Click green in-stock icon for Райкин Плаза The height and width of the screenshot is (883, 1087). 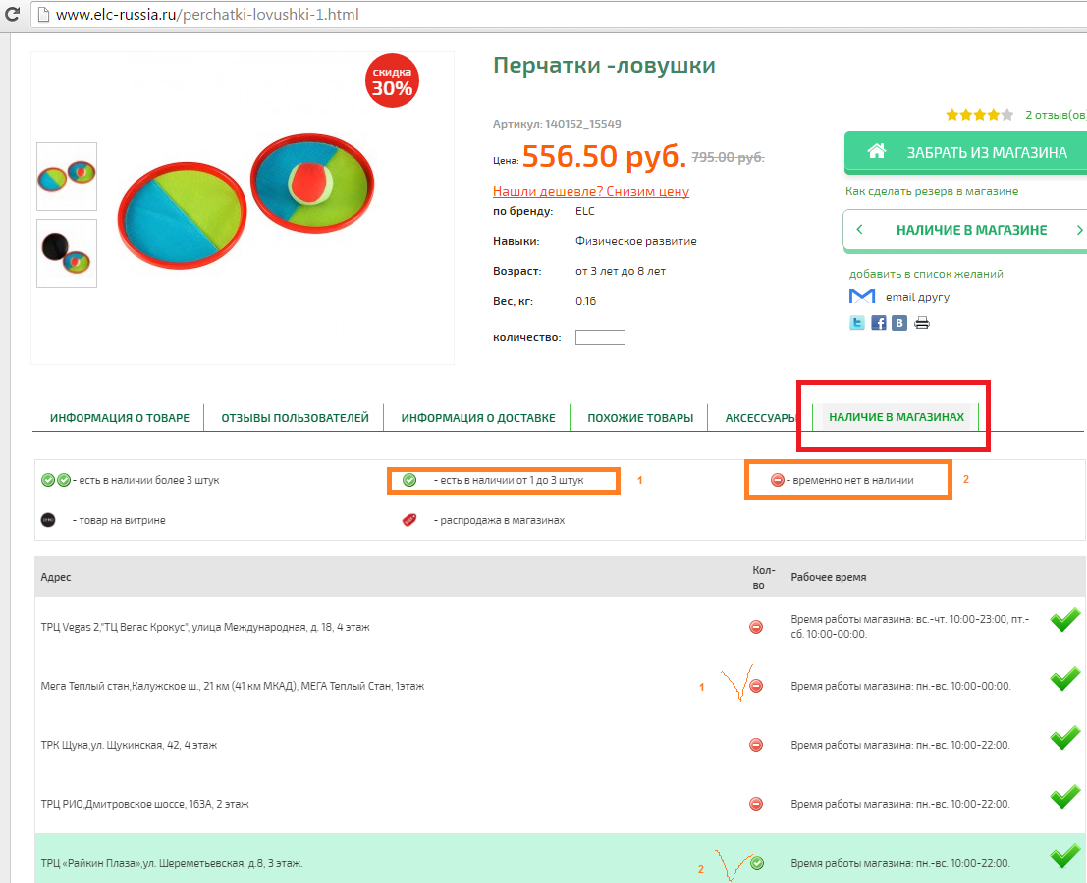point(757,863)
